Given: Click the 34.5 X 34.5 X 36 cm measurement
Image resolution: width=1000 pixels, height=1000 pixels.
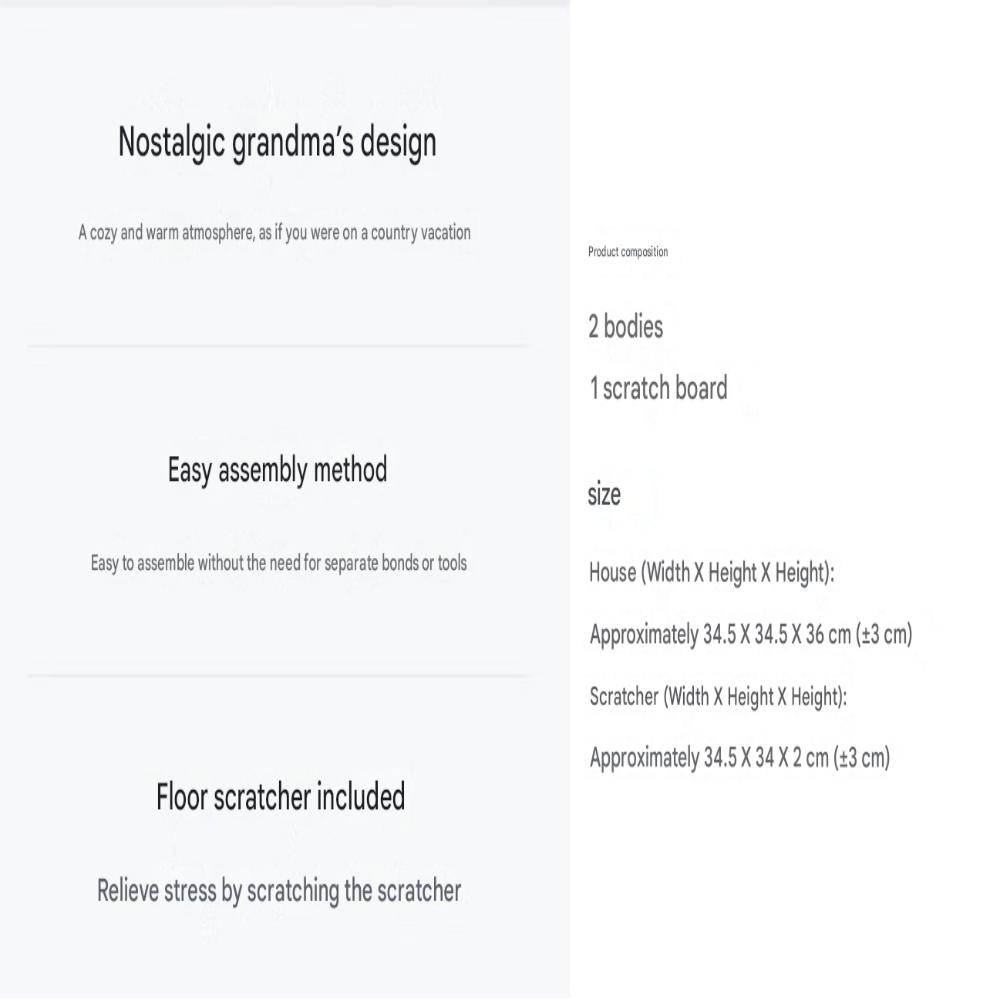Looking at the screenshot, I should [751, 635].
